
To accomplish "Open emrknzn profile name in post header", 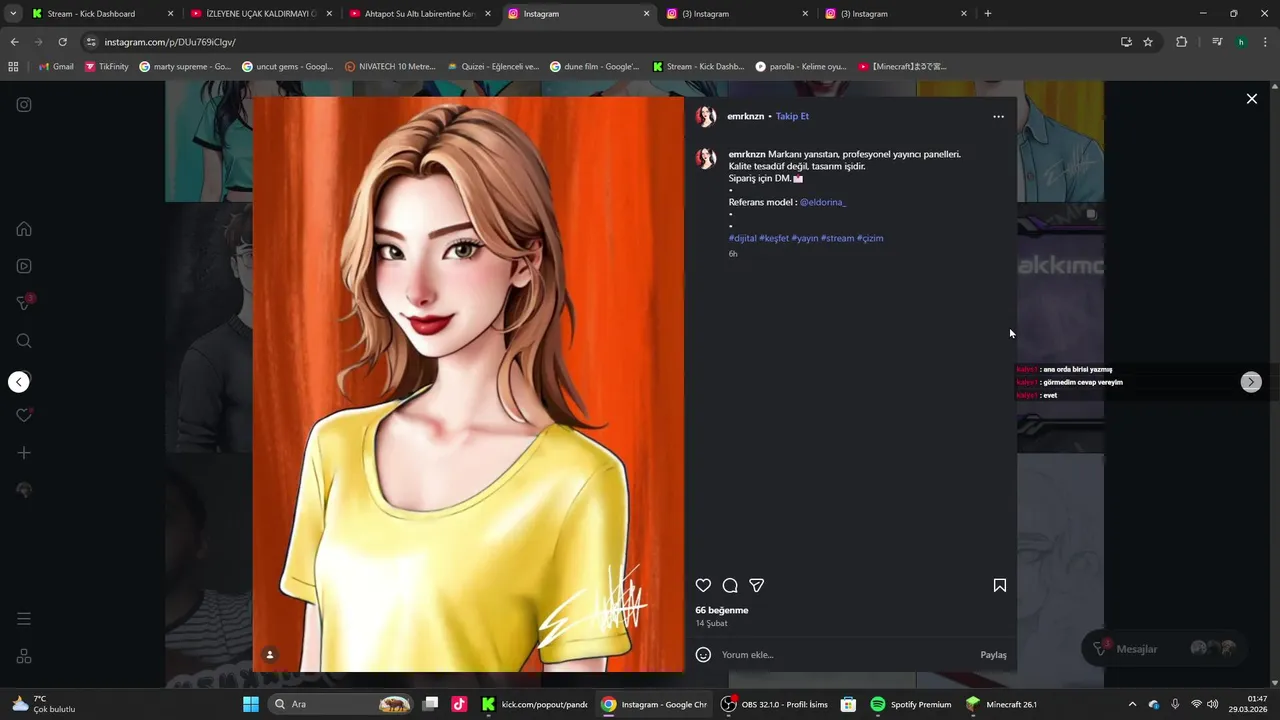I will coord(745,117).
